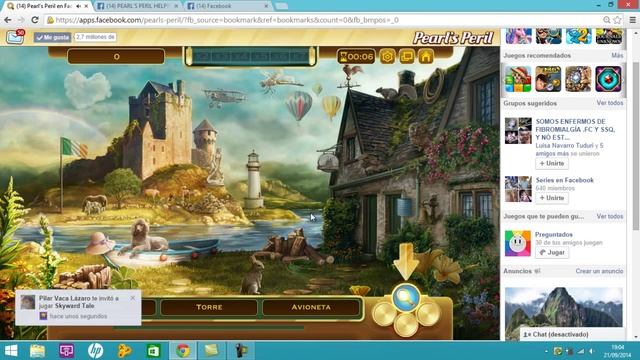Screen dimensions: 640x360
Task: Open SOMOS ENFERMOS DE FIBROMIALGIA group link
Action: 575,129
